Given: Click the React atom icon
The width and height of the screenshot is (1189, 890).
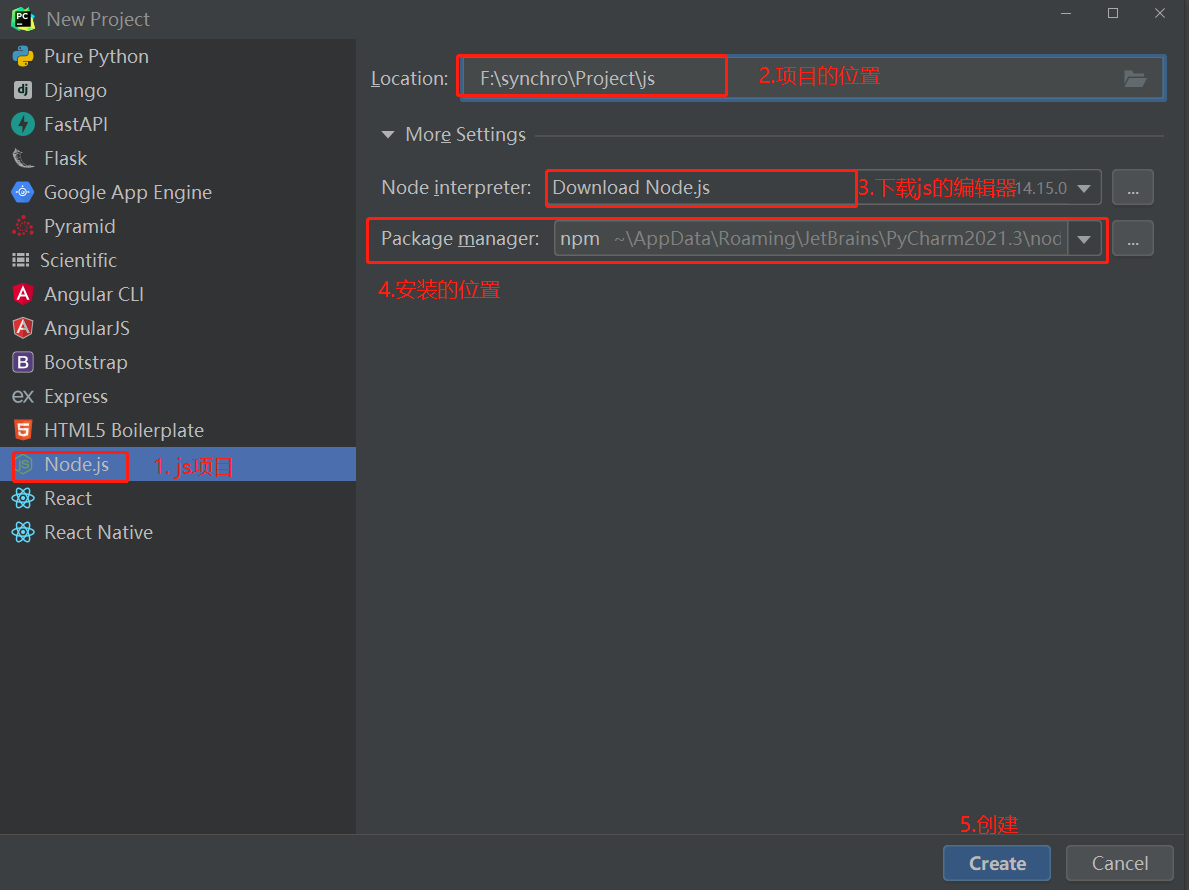Looking at the screenshot, I should click(23, 498).
